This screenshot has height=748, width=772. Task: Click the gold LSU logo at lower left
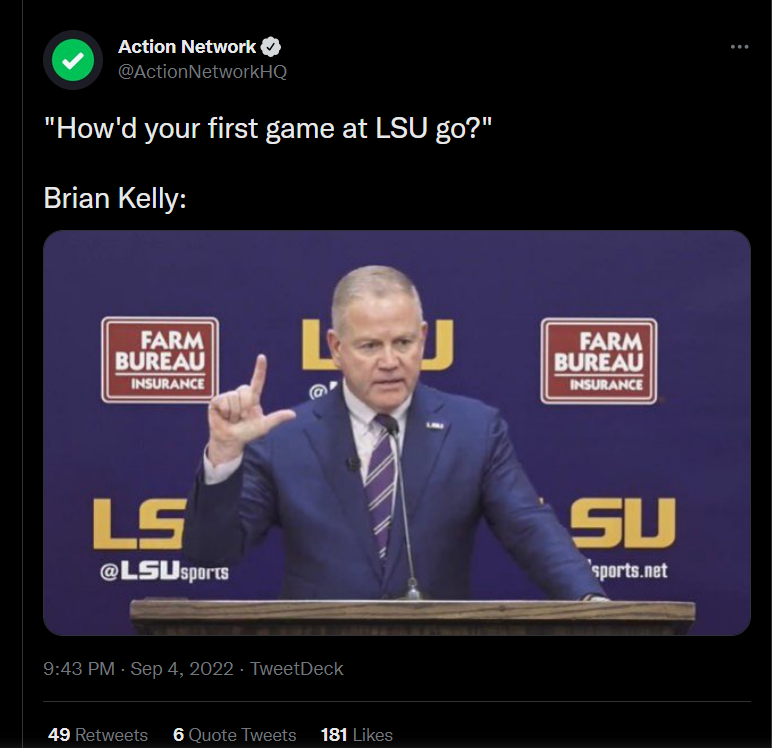pyautogui.click(x=140, y=524)
